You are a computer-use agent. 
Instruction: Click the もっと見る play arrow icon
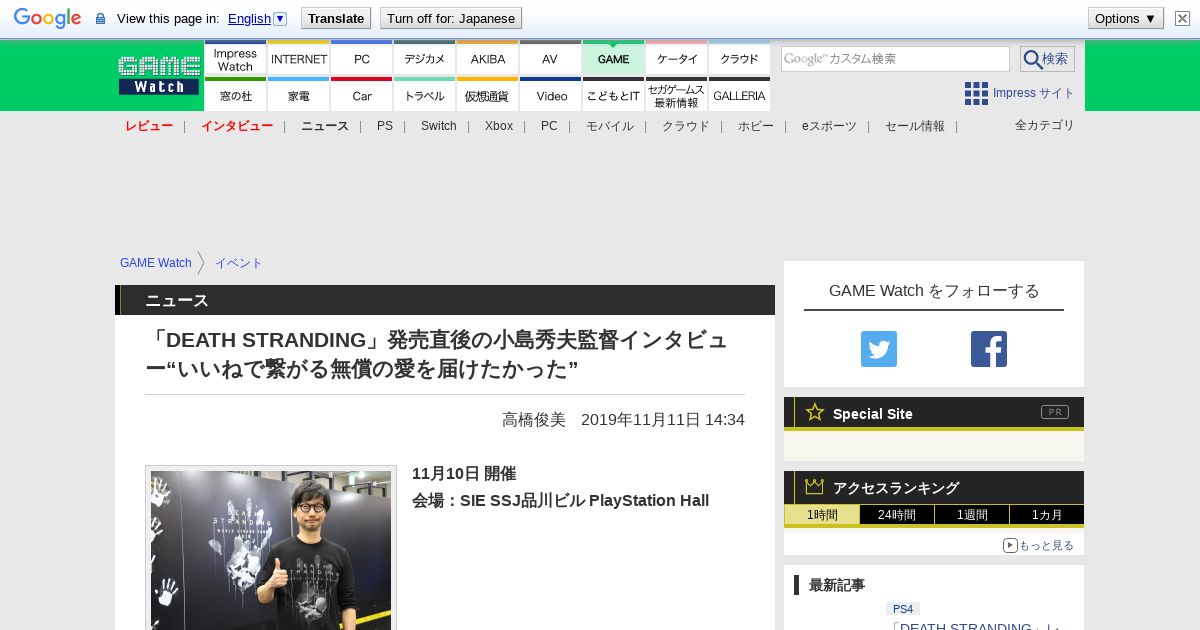[x=1010, y=545]
